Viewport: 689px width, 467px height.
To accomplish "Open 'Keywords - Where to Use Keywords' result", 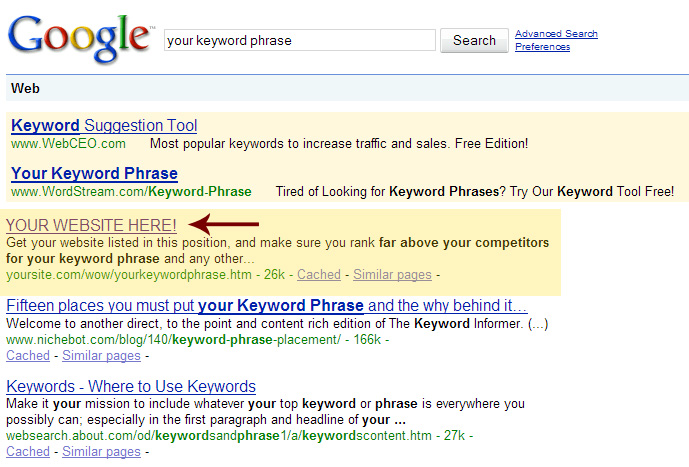I will pyautogui.click(x=131, y=386).
